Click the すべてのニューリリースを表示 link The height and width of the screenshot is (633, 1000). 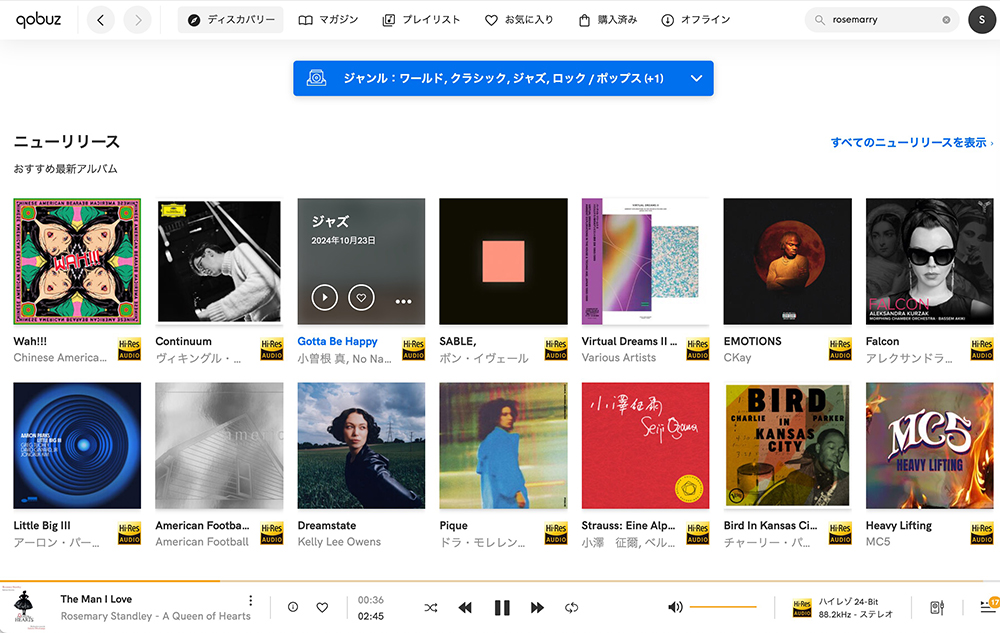pyautogui.click(x=912, y=142)
